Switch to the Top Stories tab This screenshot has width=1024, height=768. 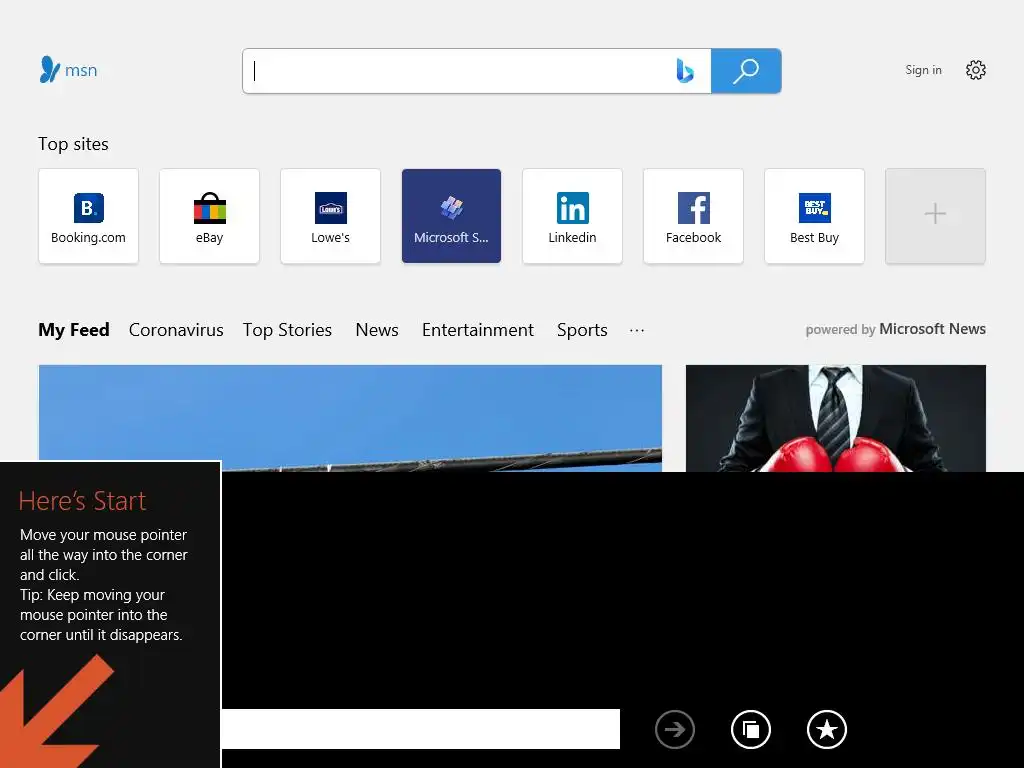point(287,330)
